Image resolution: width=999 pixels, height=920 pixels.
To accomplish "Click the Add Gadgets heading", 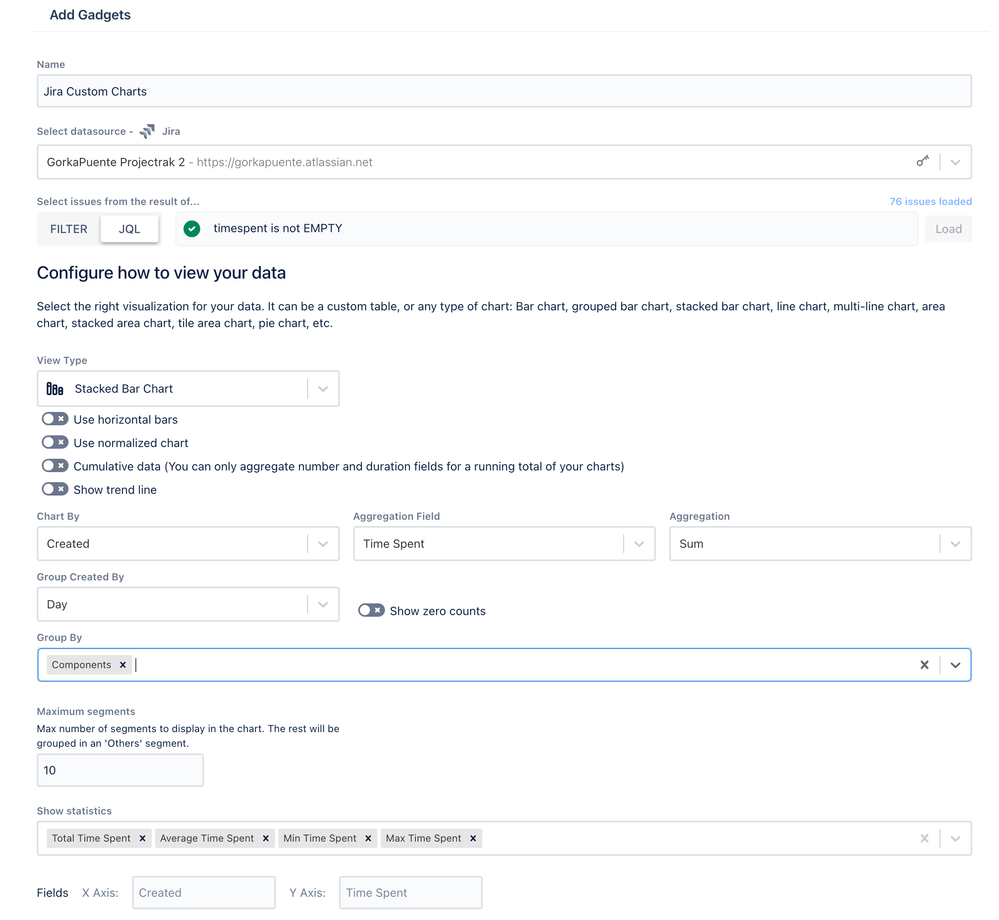I will (x=90, y=15).
